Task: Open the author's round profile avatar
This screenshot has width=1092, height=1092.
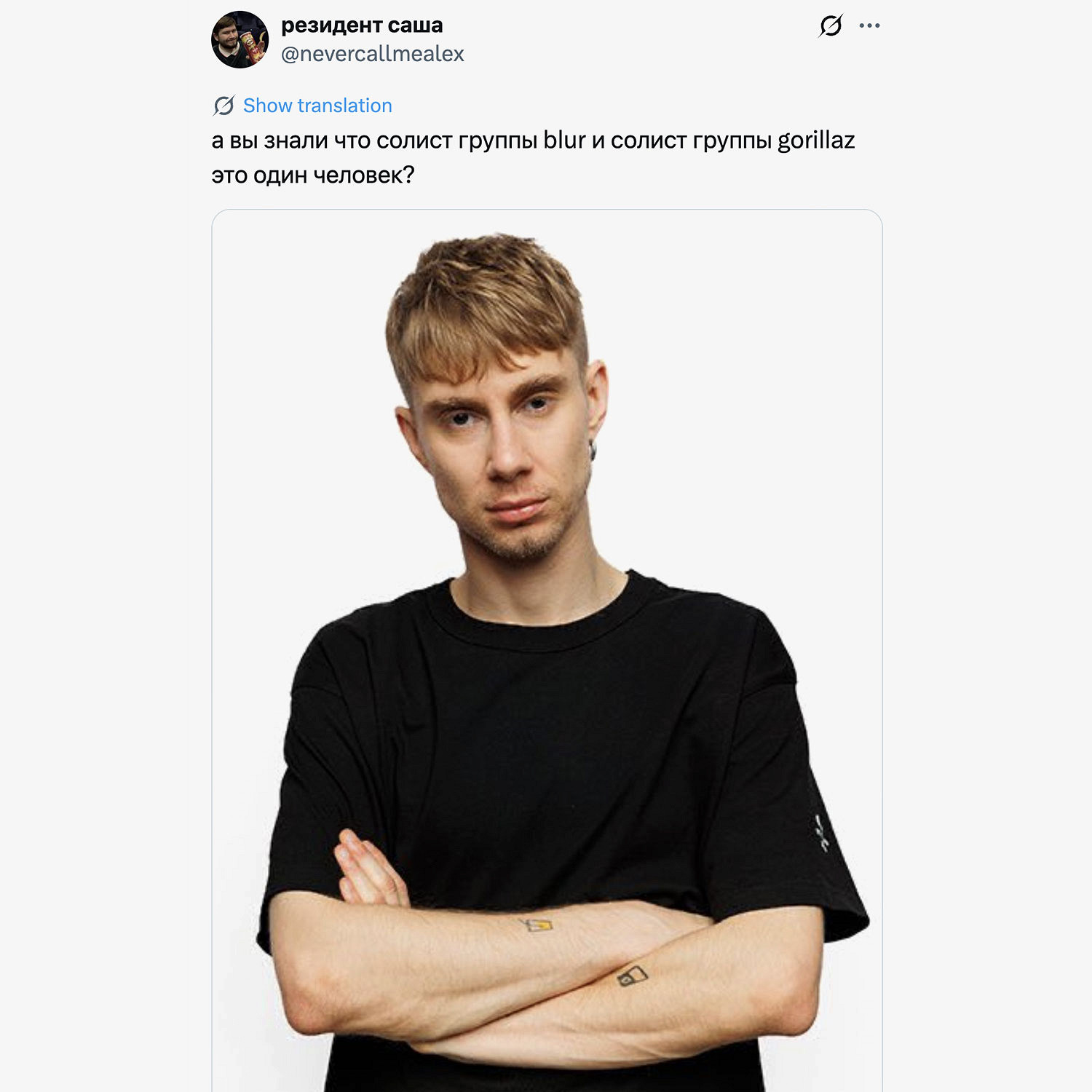Action: tap(240, 39)
